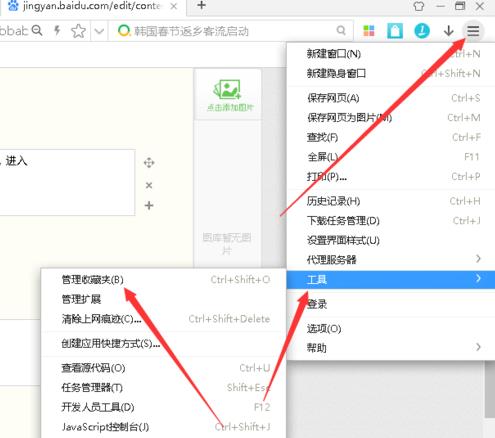Screen dimensions: 495x438
Task: Open JavaScript控制台(J) in submenu
Action: pos(163,427)
